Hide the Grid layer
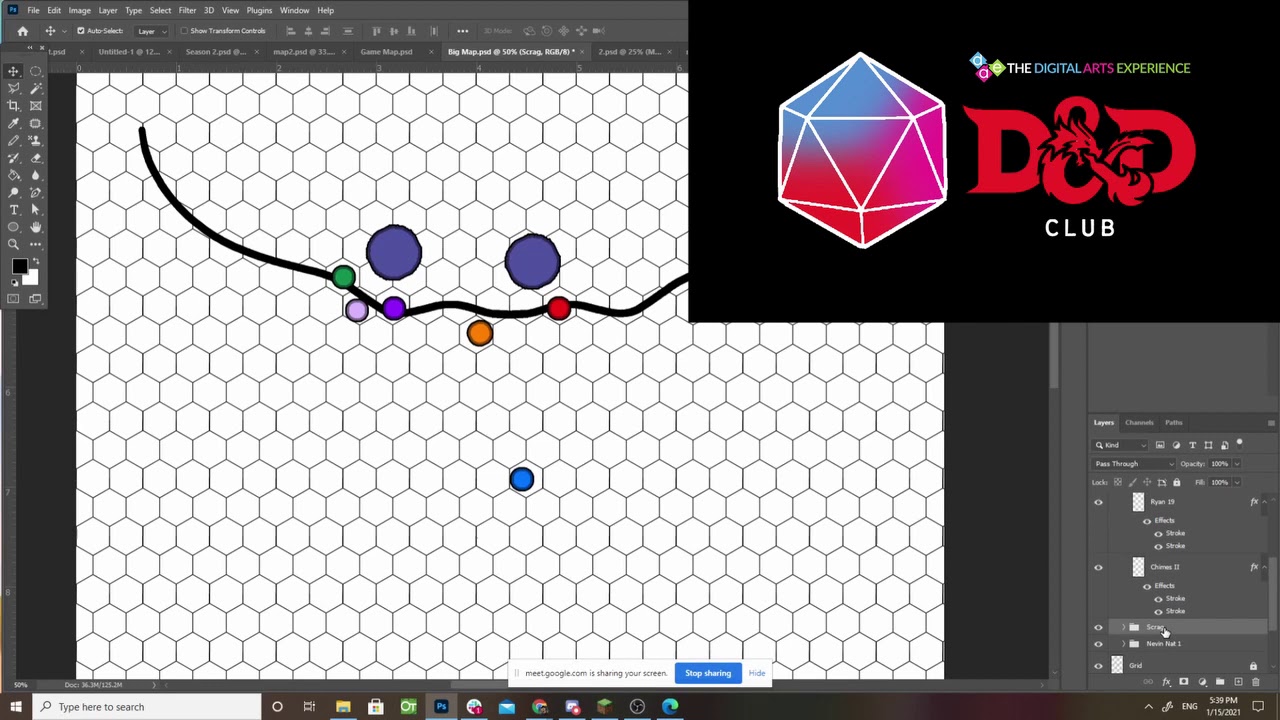This screenshot has height=720, width=1280. point(1098,666)
